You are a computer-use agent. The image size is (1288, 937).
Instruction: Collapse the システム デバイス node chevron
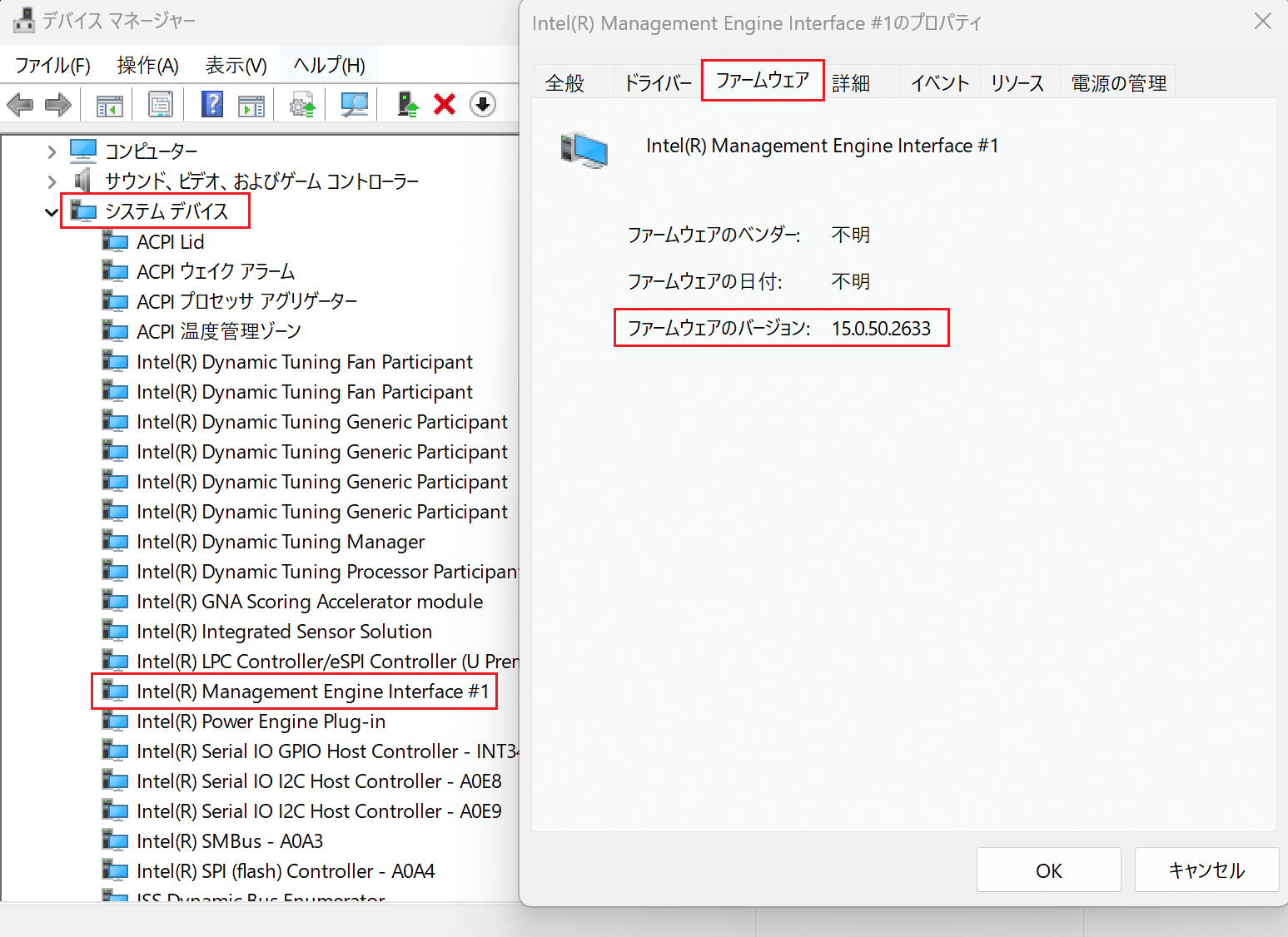point(52,212)
